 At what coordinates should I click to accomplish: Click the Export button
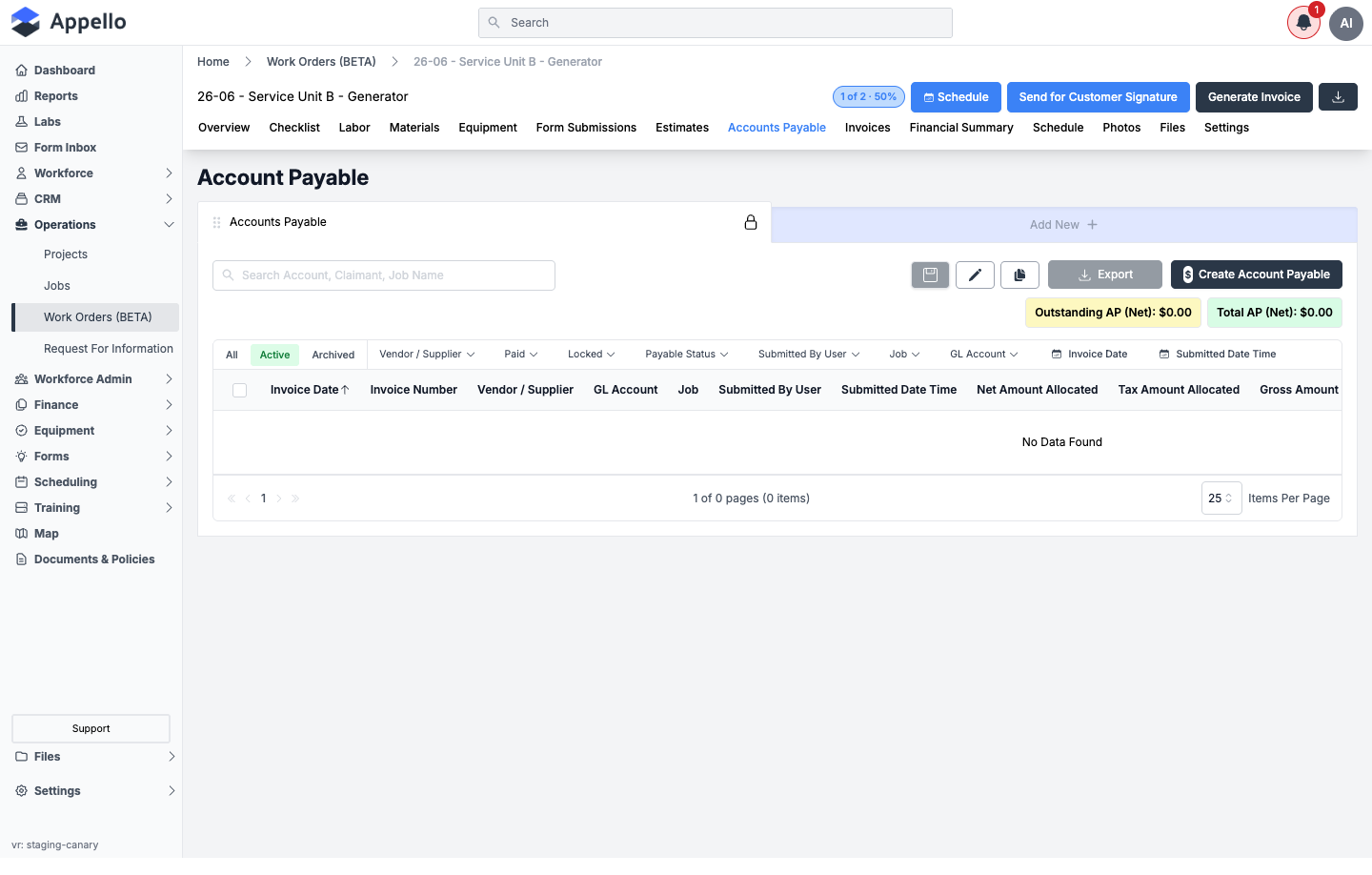coord(1105,275)
